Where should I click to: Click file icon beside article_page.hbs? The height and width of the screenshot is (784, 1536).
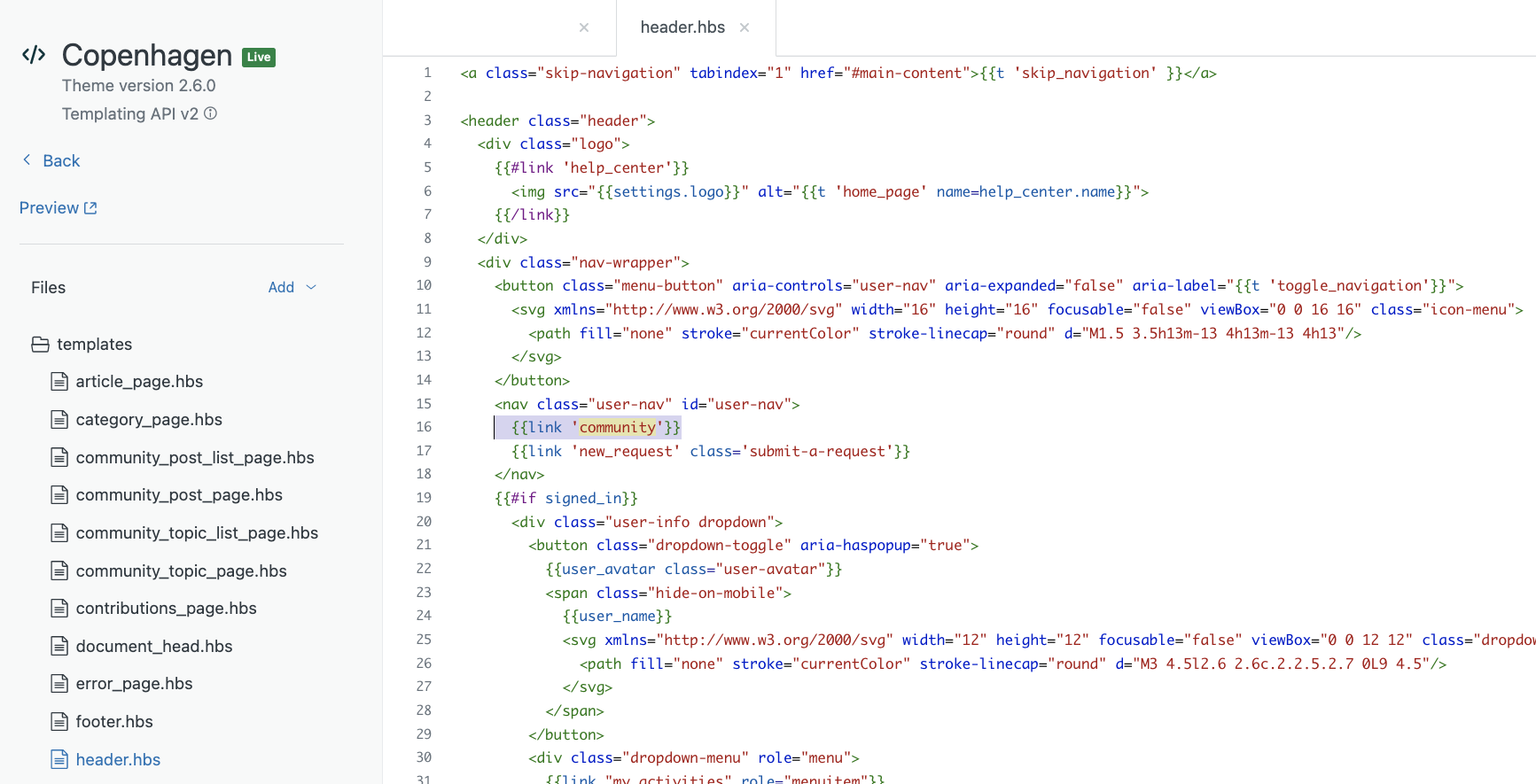click(x=59, y=382)
